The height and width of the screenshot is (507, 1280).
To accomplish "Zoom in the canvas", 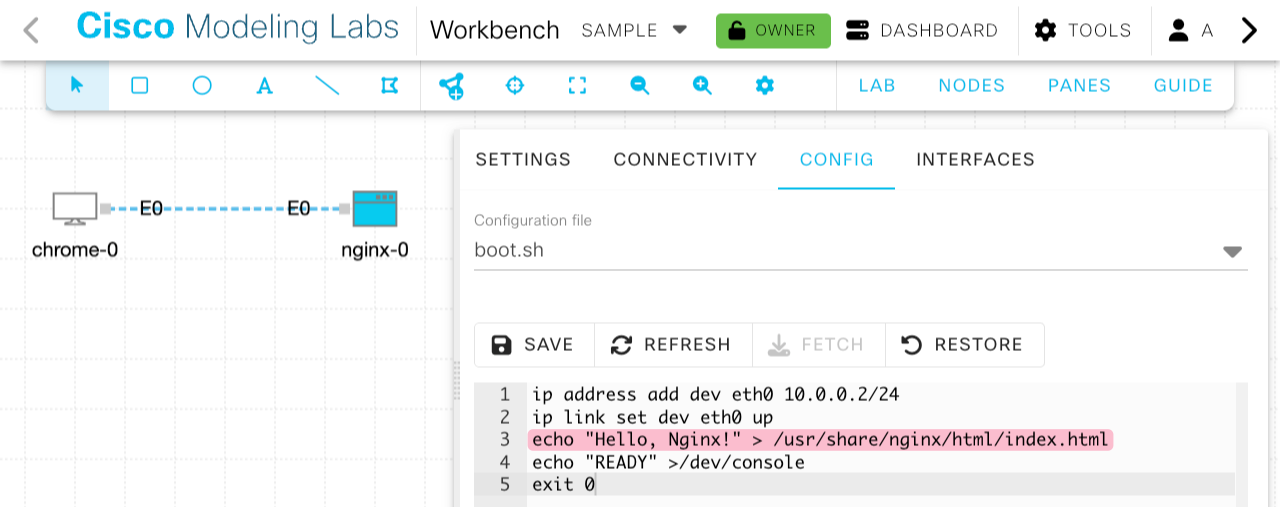I will pyautogui.click(x=702, y=85).
